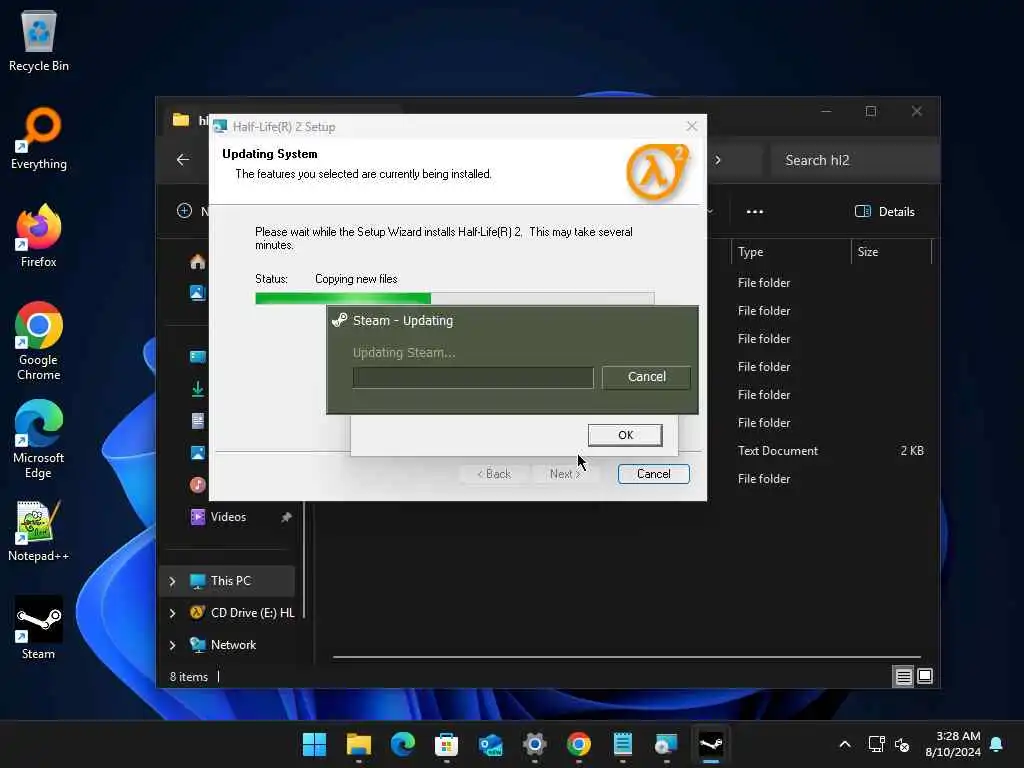Switch to Steam in the taskbar
The width and height of the screenshot is (1024, 768).
click(x=711, y=744)
